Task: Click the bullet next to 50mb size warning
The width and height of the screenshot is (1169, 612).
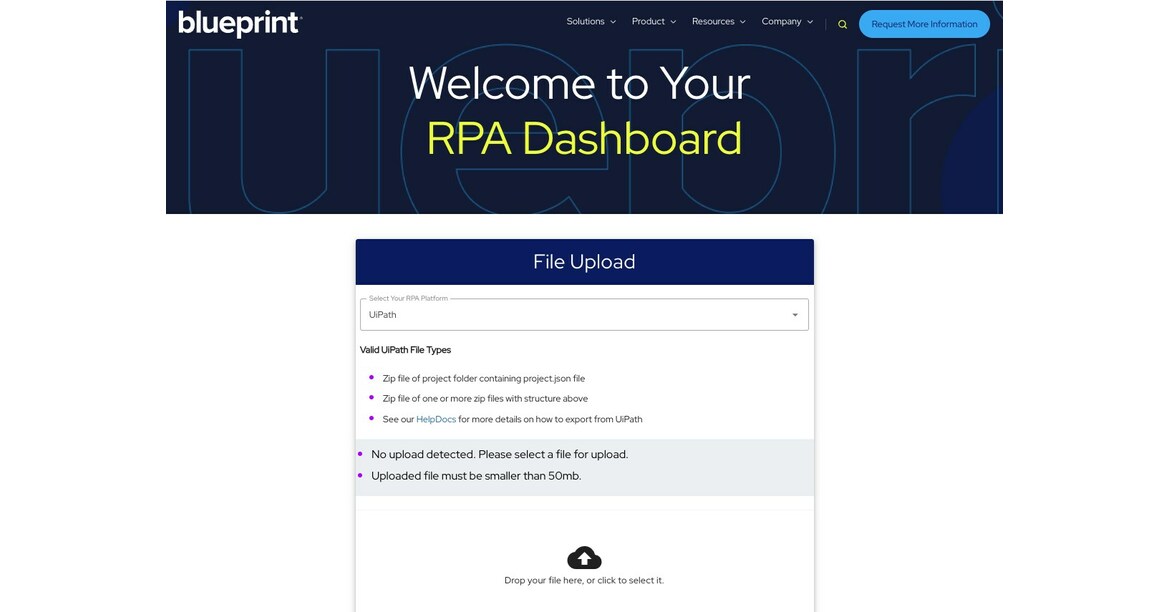Action: pyautogui.click(x=360, y=476)
